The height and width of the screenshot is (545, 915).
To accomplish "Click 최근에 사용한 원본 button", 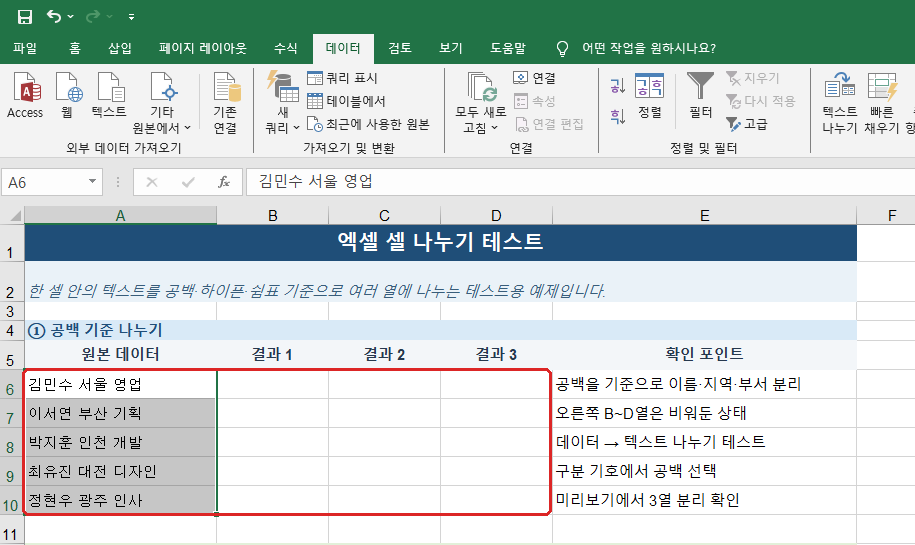I will click(368, 124).
